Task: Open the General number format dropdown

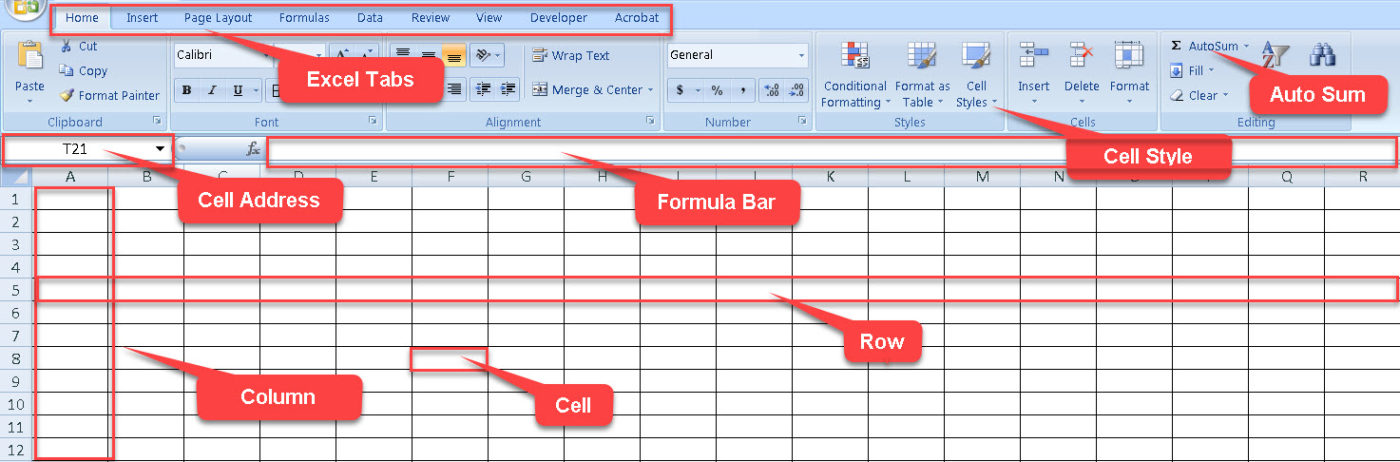Action: point(801,56)
